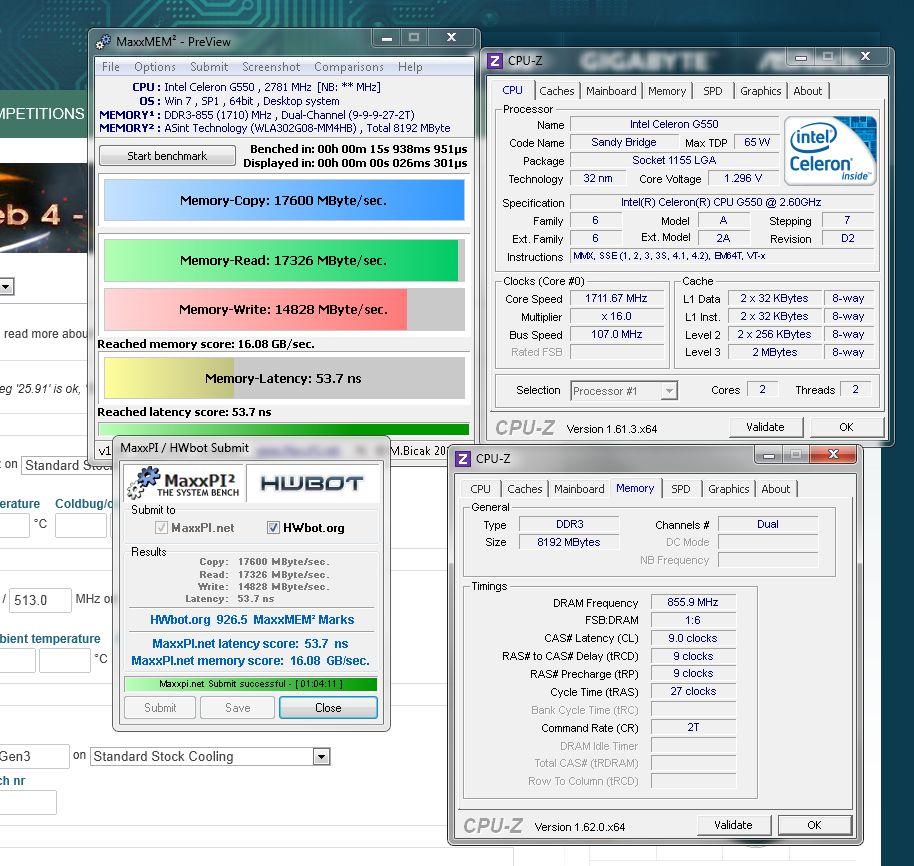
Task: Click the MaxxPI² system bench logo
Action: [184, 483]
